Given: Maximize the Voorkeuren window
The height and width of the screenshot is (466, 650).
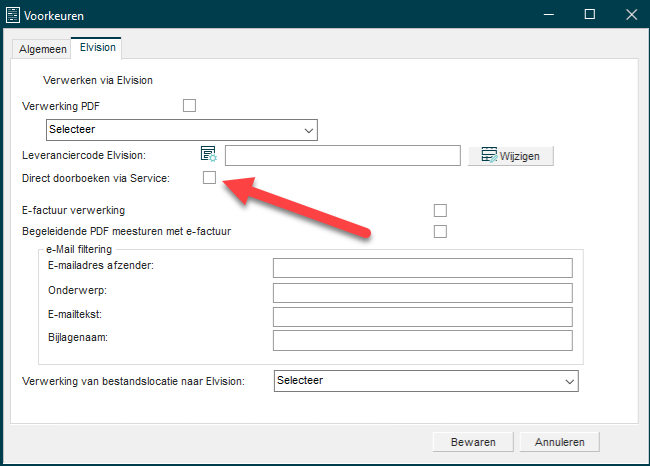Looking at the screenshot, I should 589,16.
